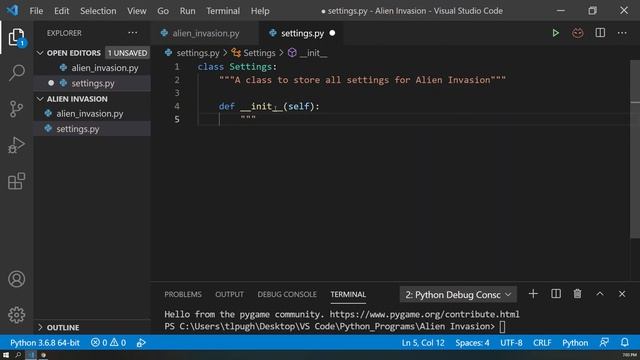Change indentation via Spaces: 4
This screenshot has width=640, height=360.
pos(472,343)
